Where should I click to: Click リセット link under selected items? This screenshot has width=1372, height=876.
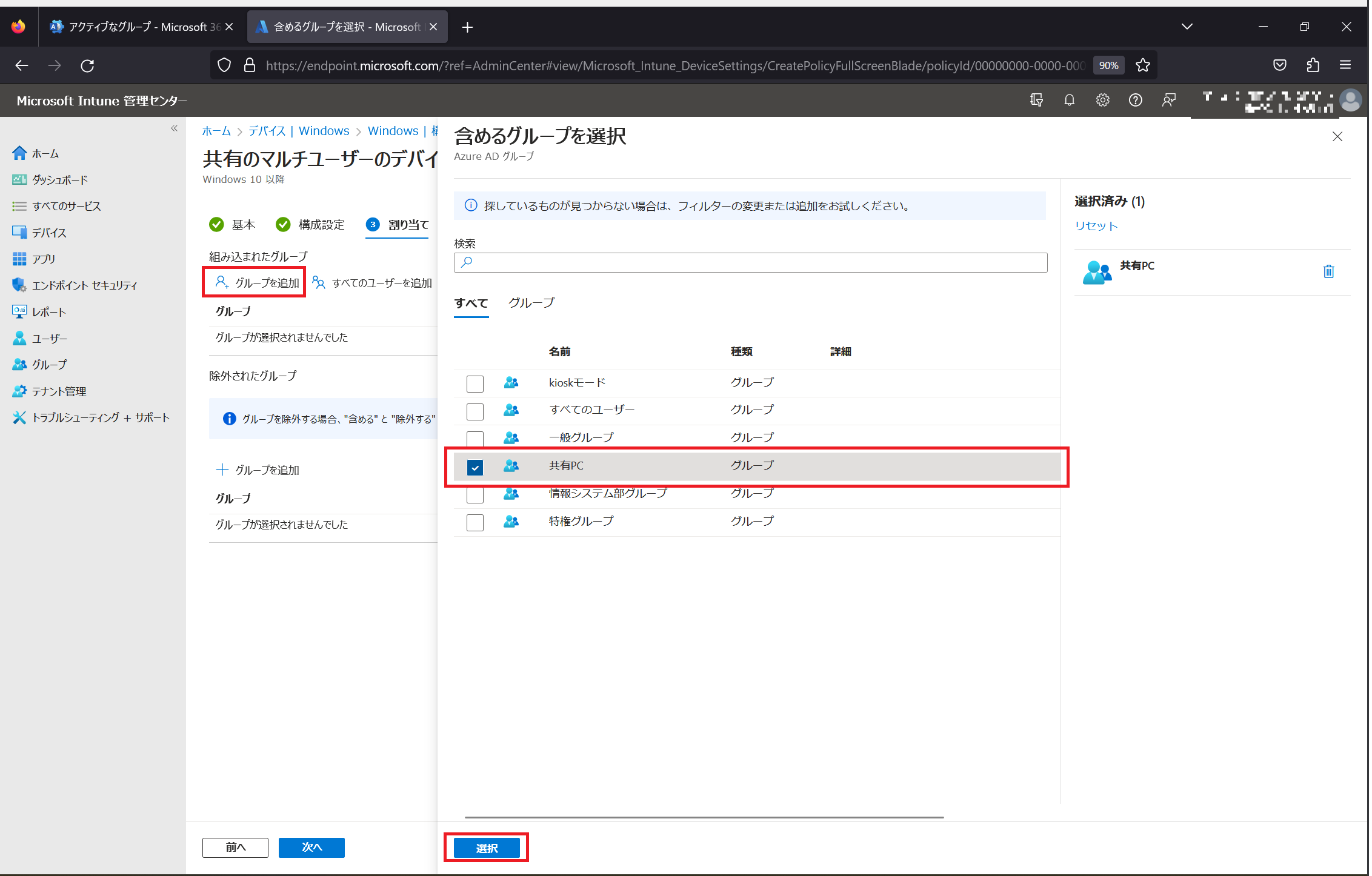coord(1096,226)
